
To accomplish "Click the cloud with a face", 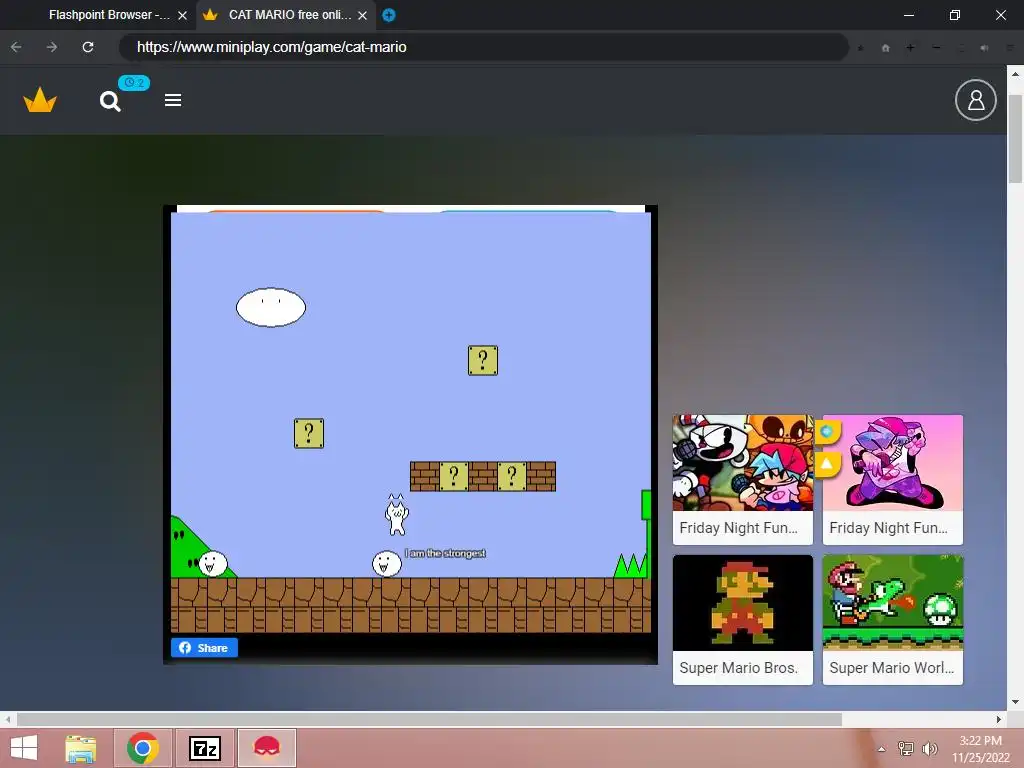I will coord(271,307).
